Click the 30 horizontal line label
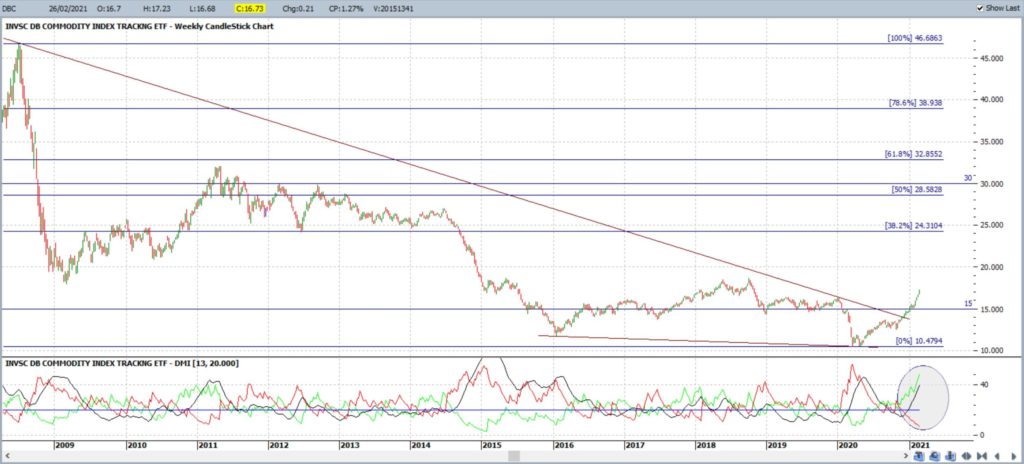Image resolution: width=1024 pixels, height=464 pixels. pos(968,178)
